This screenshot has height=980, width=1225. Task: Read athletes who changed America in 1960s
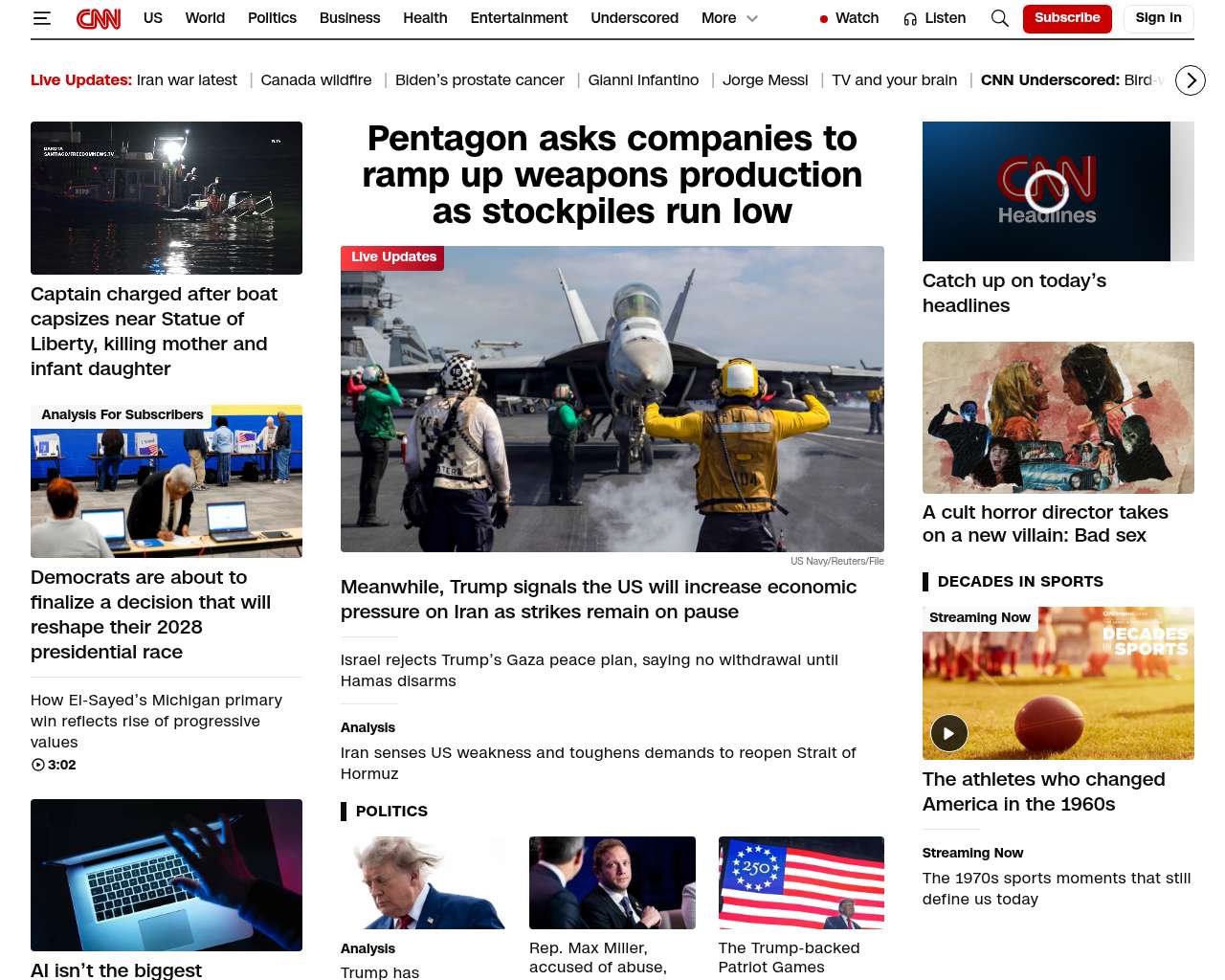pyautogui.click(x=1044, y=791)
